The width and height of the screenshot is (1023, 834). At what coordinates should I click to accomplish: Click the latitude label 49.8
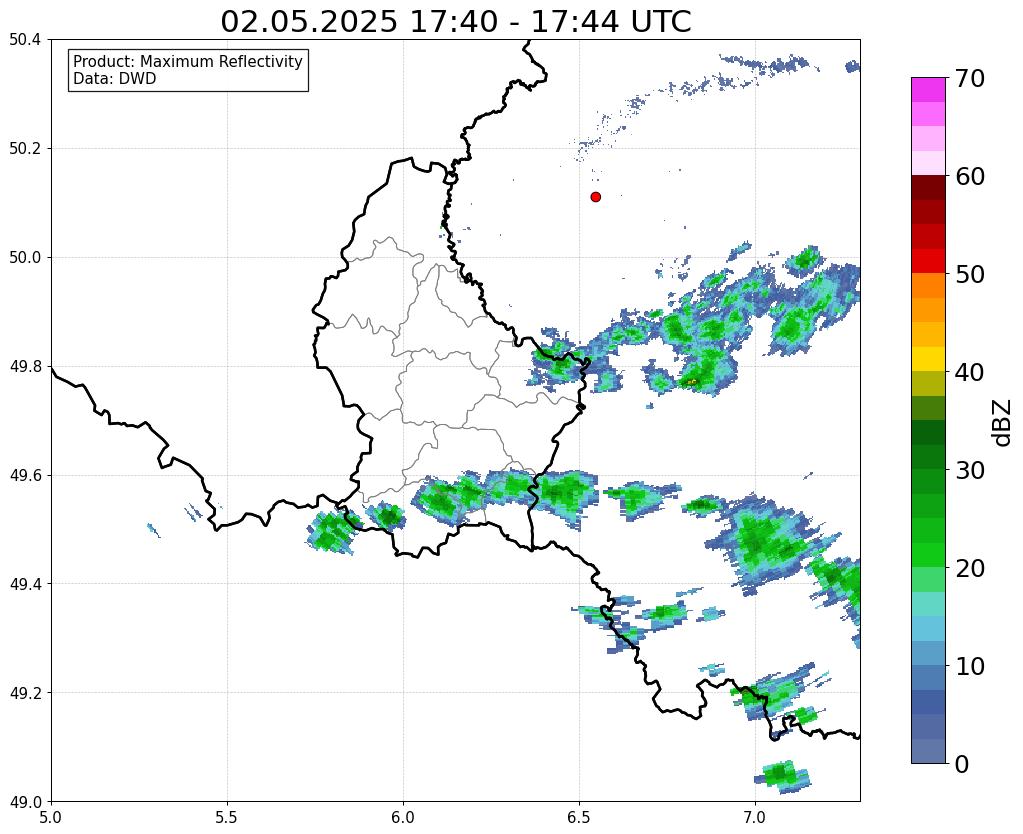click(25, 367)
